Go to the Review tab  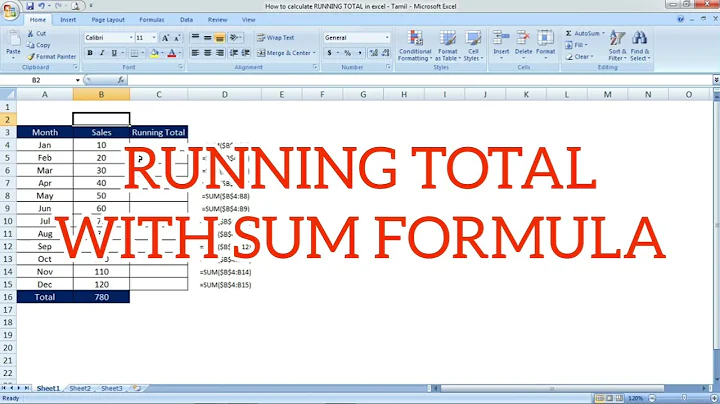tap(217, 20)
